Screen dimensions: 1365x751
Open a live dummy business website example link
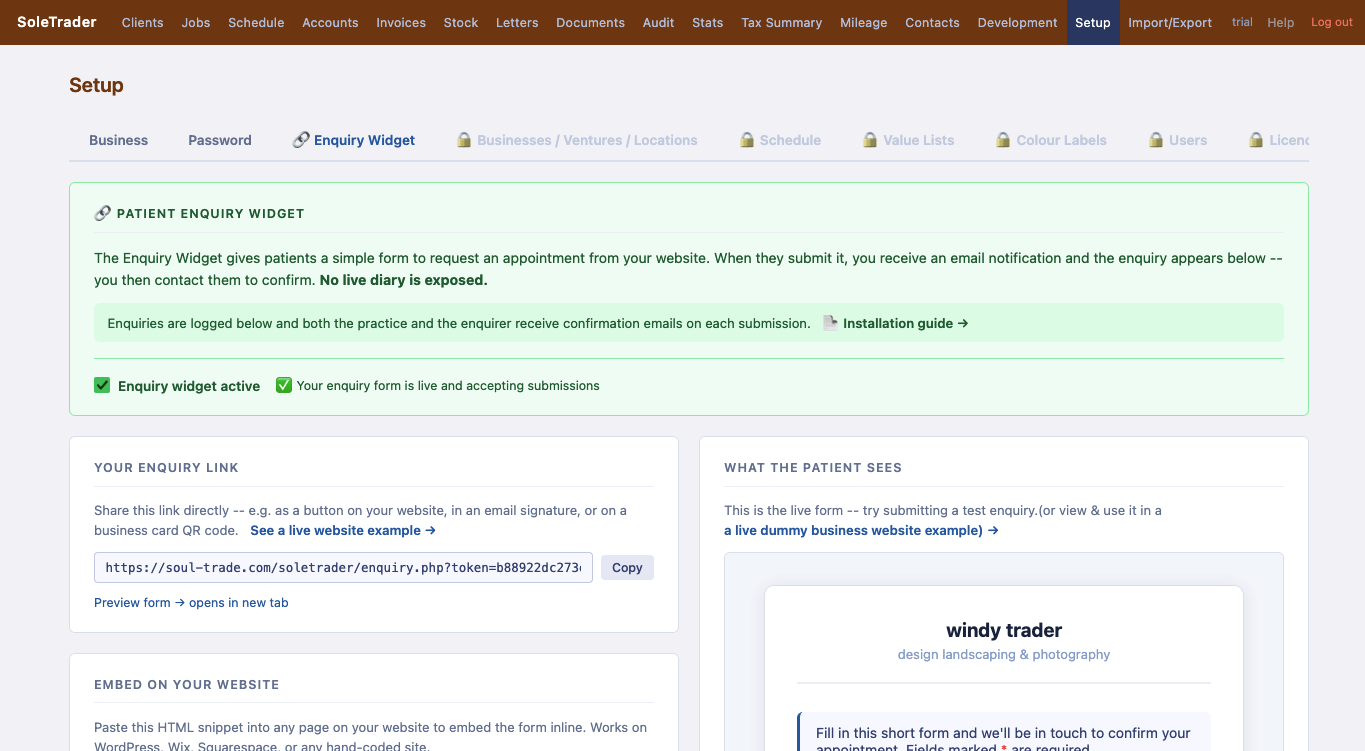coord(861,530)
